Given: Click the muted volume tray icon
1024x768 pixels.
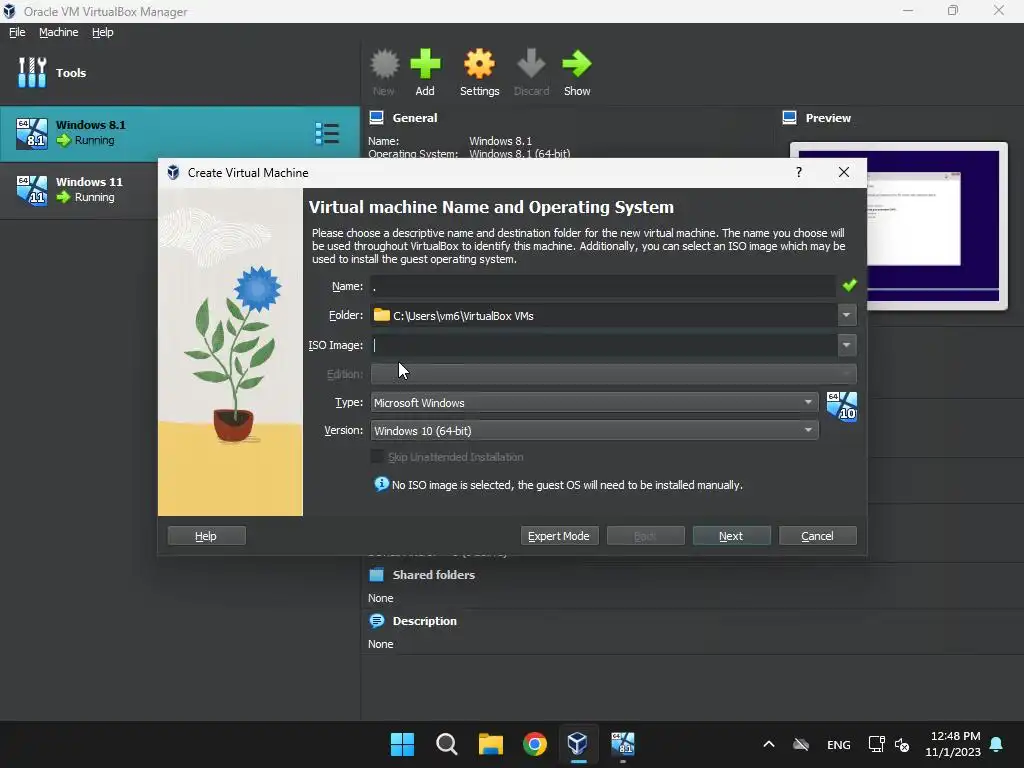Looking at the screenshot, I should 902,744.
